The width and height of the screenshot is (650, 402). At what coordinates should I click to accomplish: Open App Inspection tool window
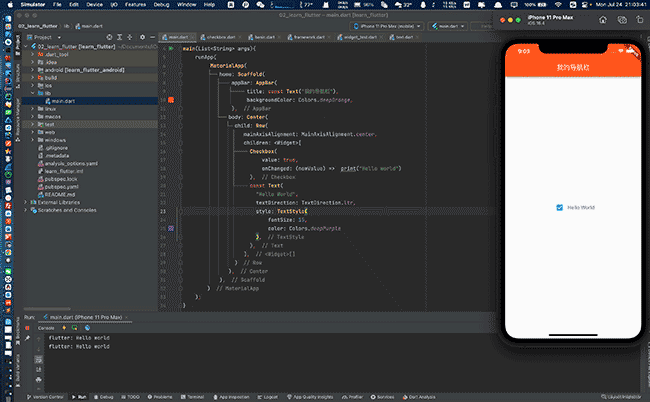[231, 397]
